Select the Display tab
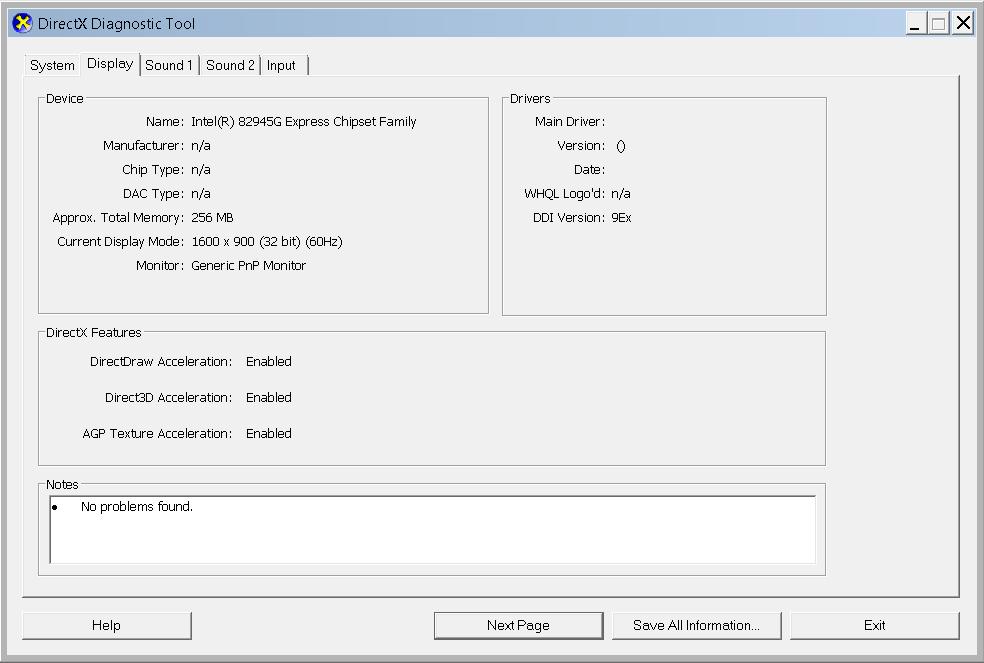Screen dimensions: 984x663 click(x=110, y=64)
